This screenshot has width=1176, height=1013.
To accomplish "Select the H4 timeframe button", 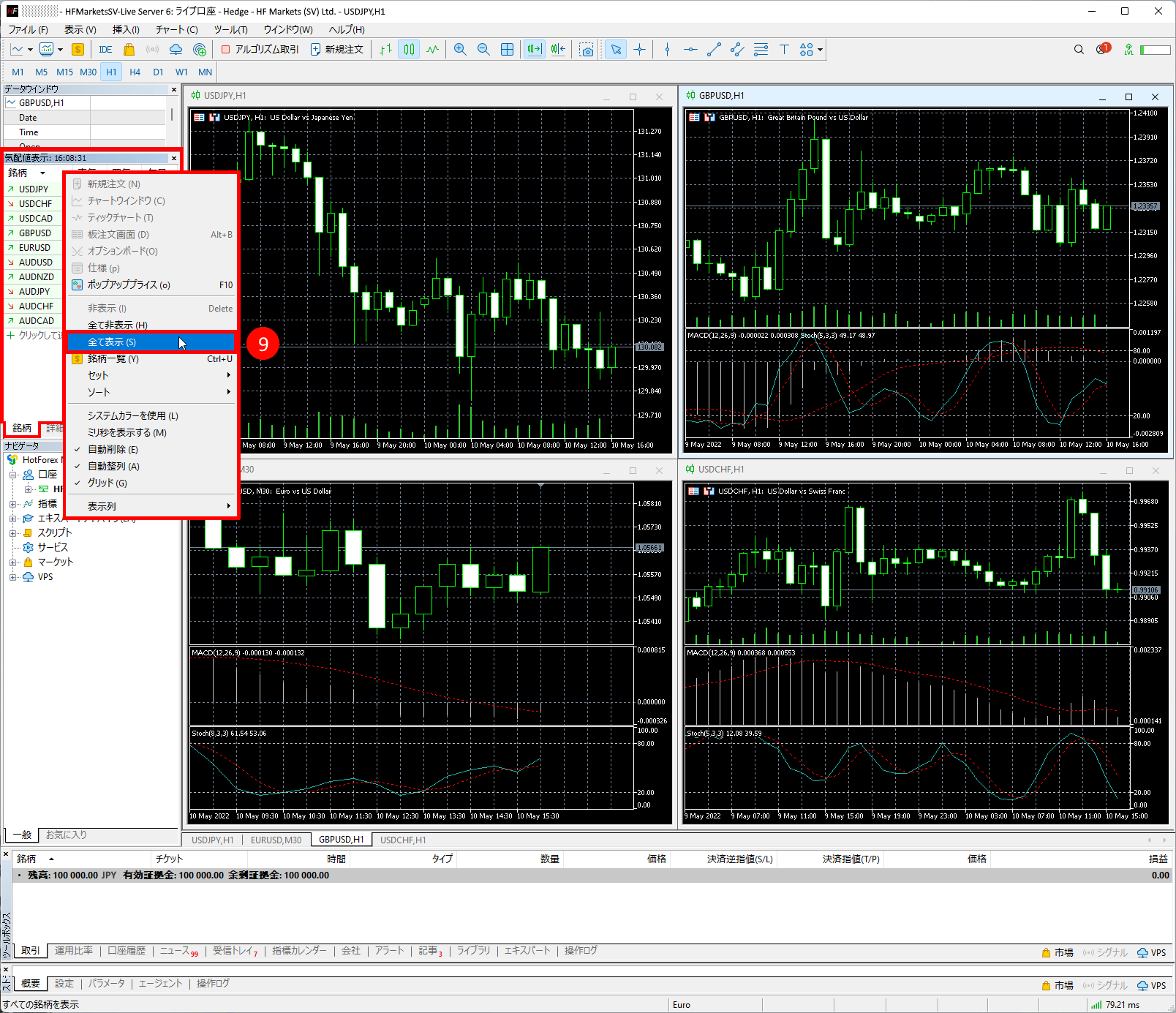I will [x=135, y=72].
